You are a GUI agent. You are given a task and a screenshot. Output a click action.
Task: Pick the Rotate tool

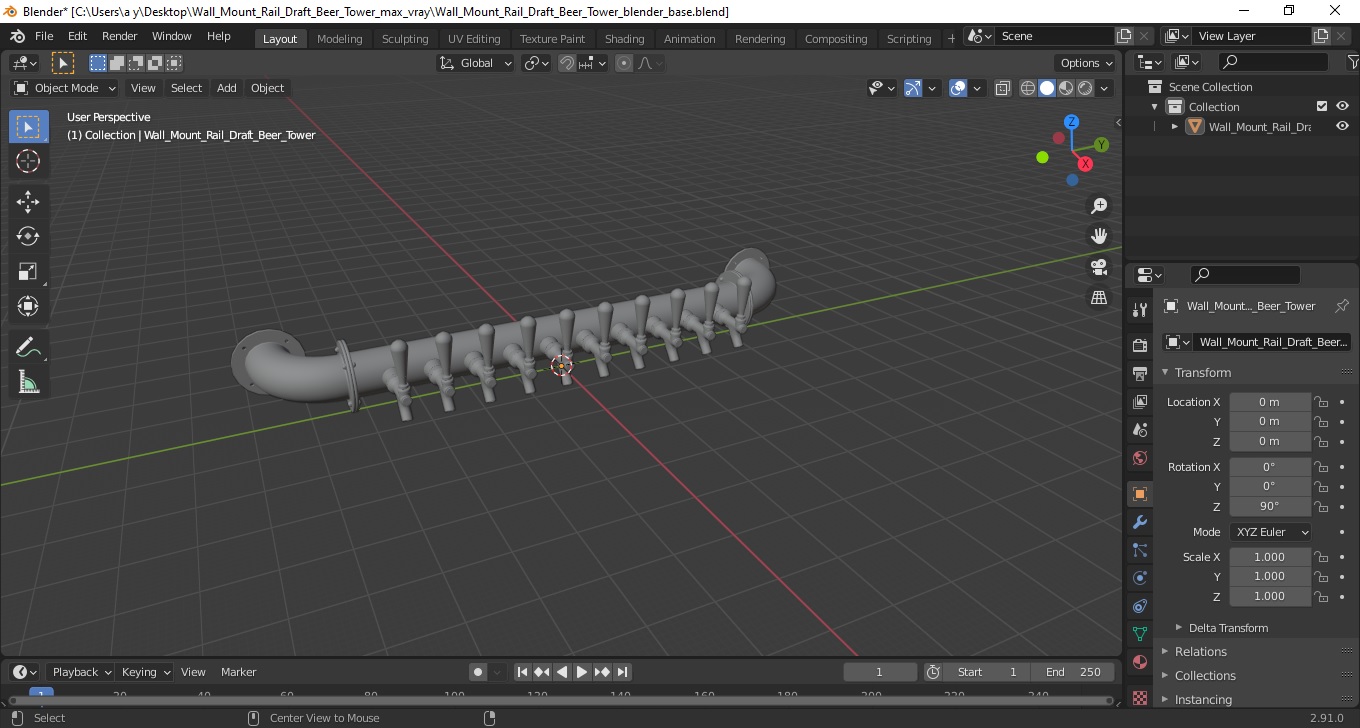[x=28, y=236]
